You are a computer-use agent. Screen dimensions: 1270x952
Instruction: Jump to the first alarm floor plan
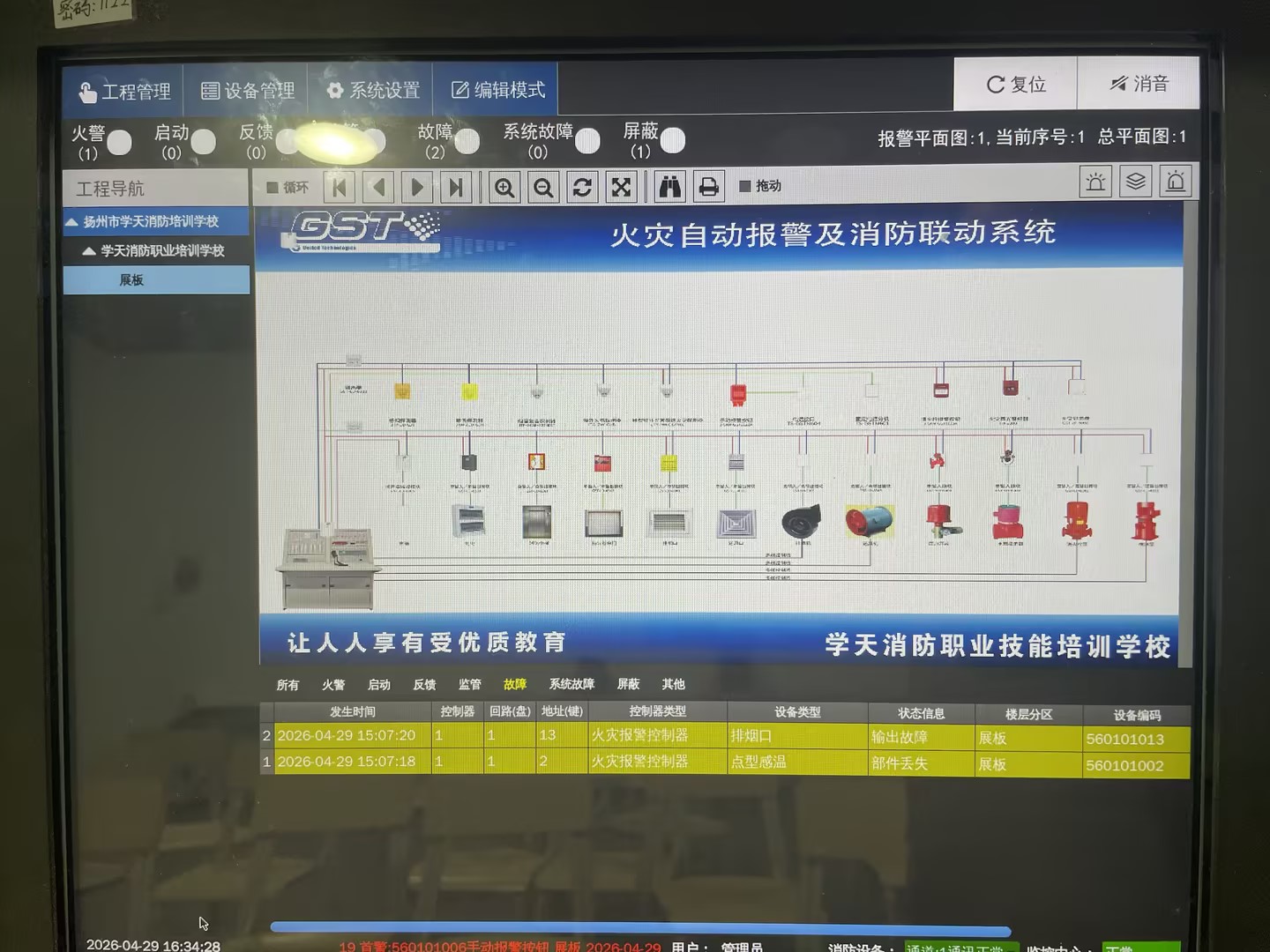340,187
